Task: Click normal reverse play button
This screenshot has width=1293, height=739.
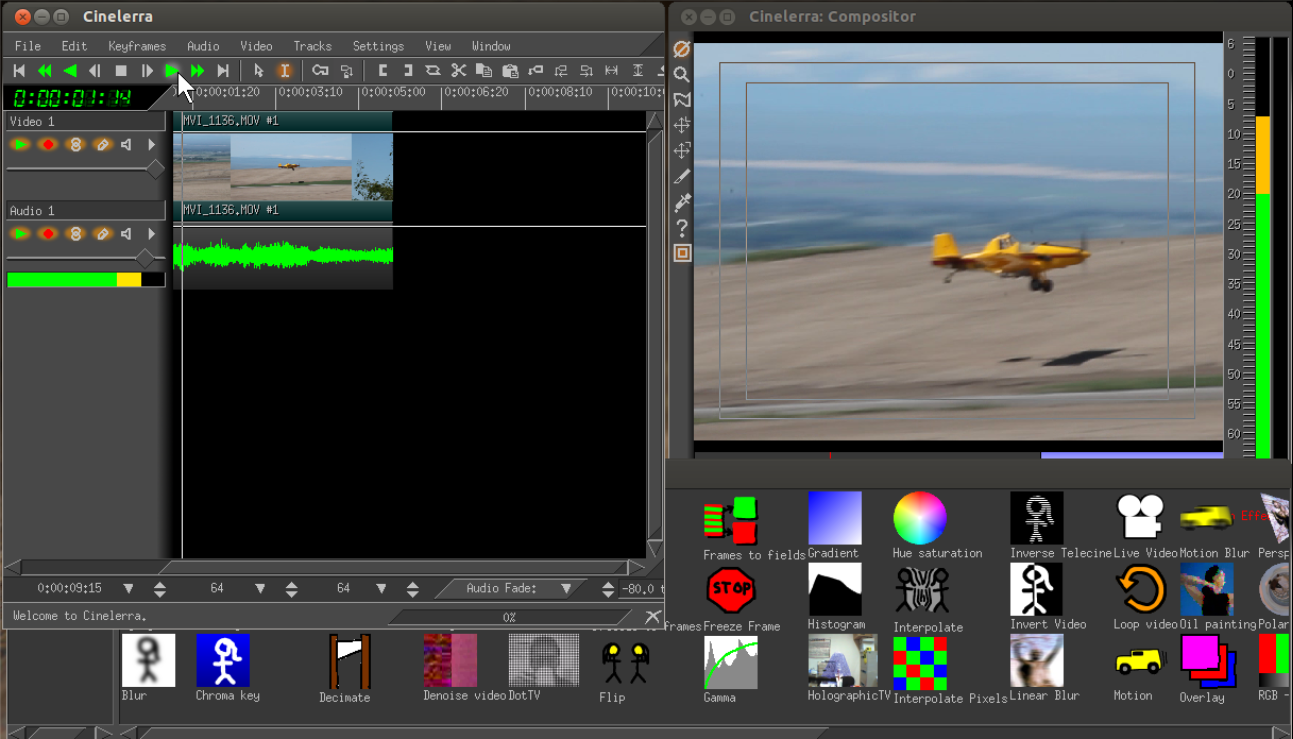Action: tap(70, 71)
